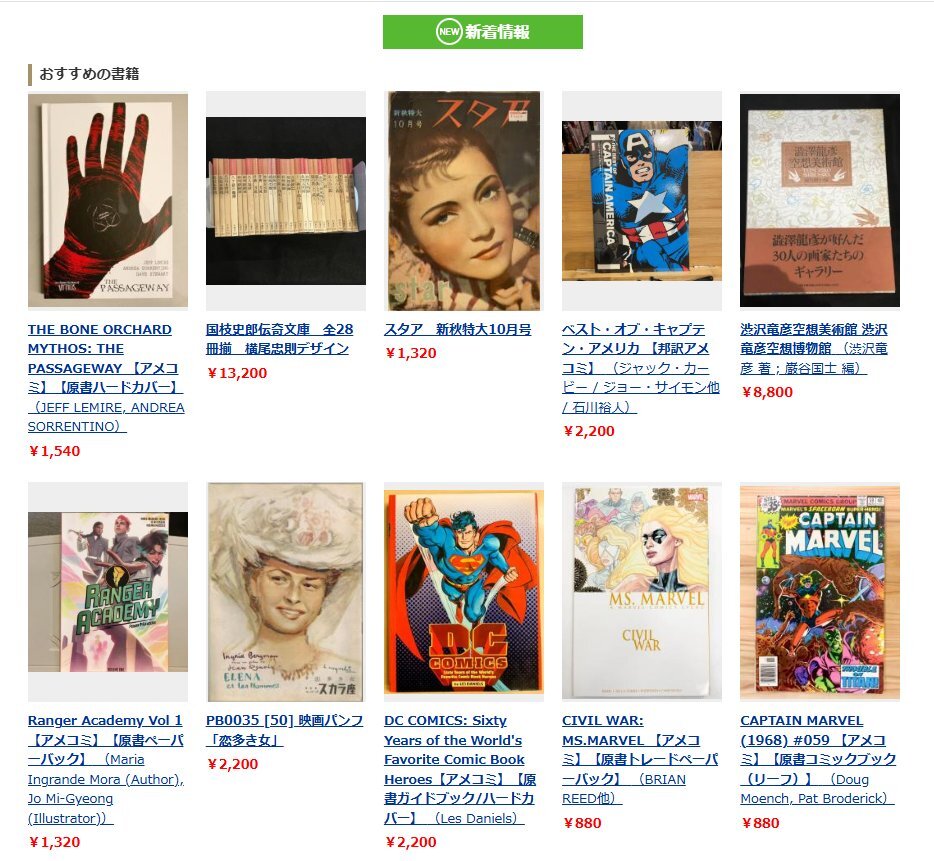This screenshot has height=861, width=934.
Task: Click the Ranger Academy cover thumbnail
Action: [108, 592]
